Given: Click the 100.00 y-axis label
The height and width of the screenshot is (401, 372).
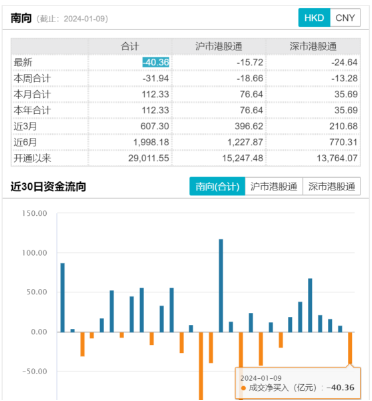Looking at the screenshot, I should (x=35, y=253).
